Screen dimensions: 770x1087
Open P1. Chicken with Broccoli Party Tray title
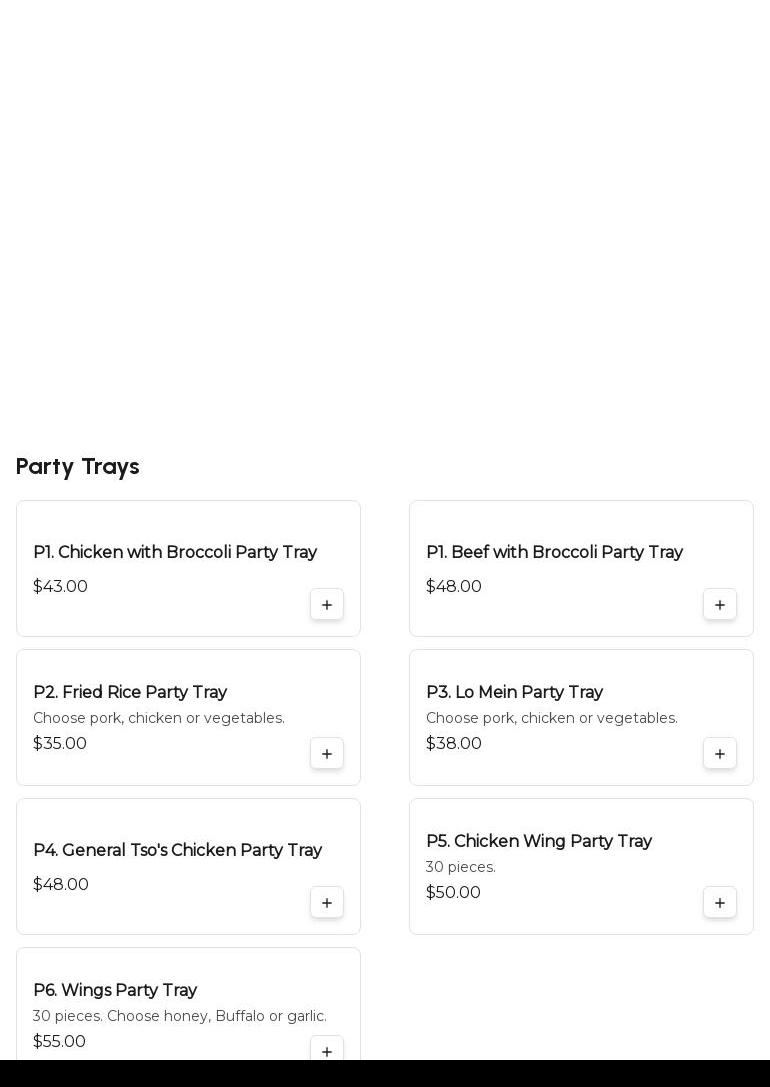(175, 552)
